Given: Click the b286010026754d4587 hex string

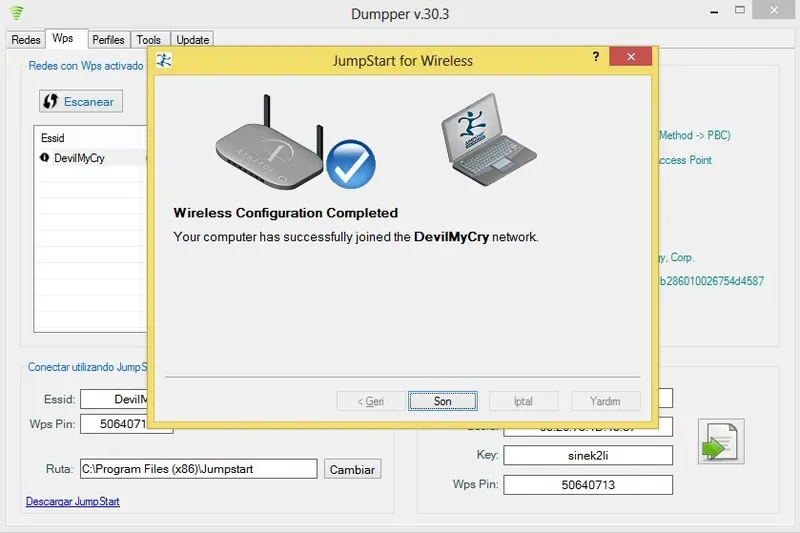Looking at the screenshot, I should tap(712, 281).
